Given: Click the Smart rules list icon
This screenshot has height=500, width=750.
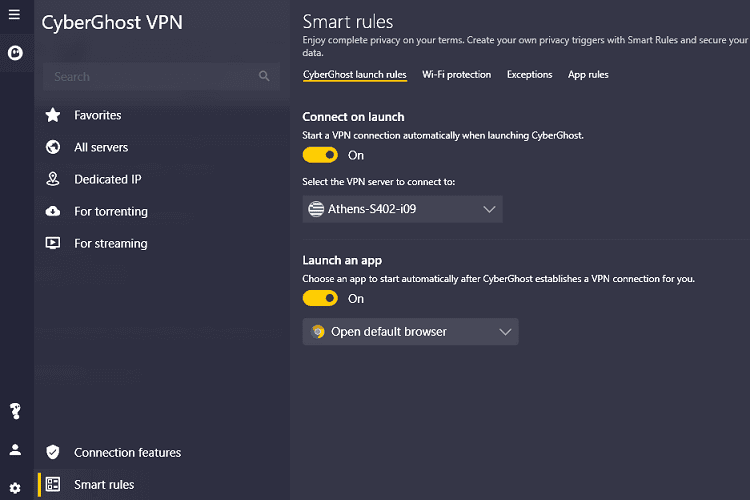Looking at the screenshot, I should (53, 484).
